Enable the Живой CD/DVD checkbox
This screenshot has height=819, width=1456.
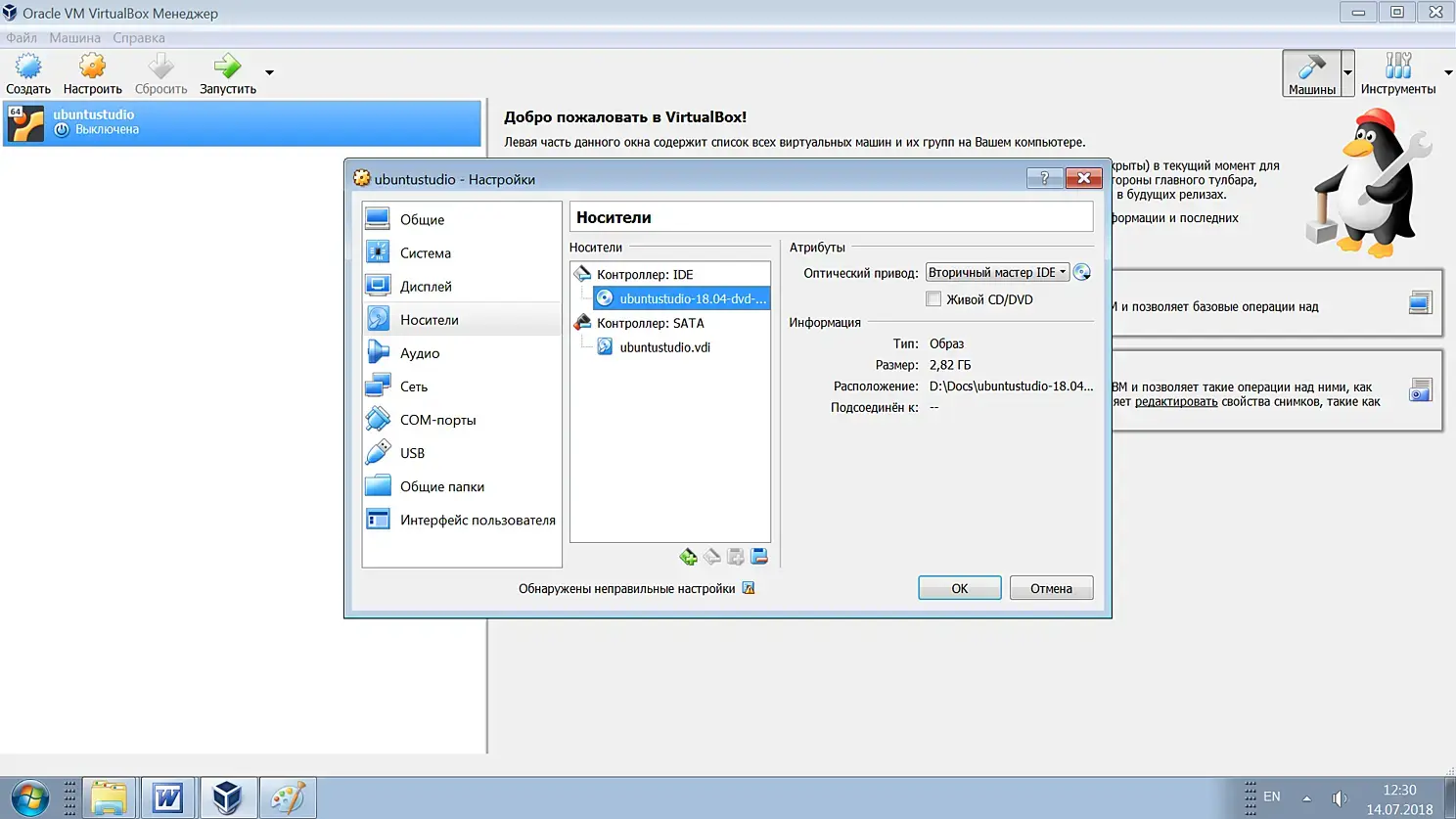(x=933, y=299)
